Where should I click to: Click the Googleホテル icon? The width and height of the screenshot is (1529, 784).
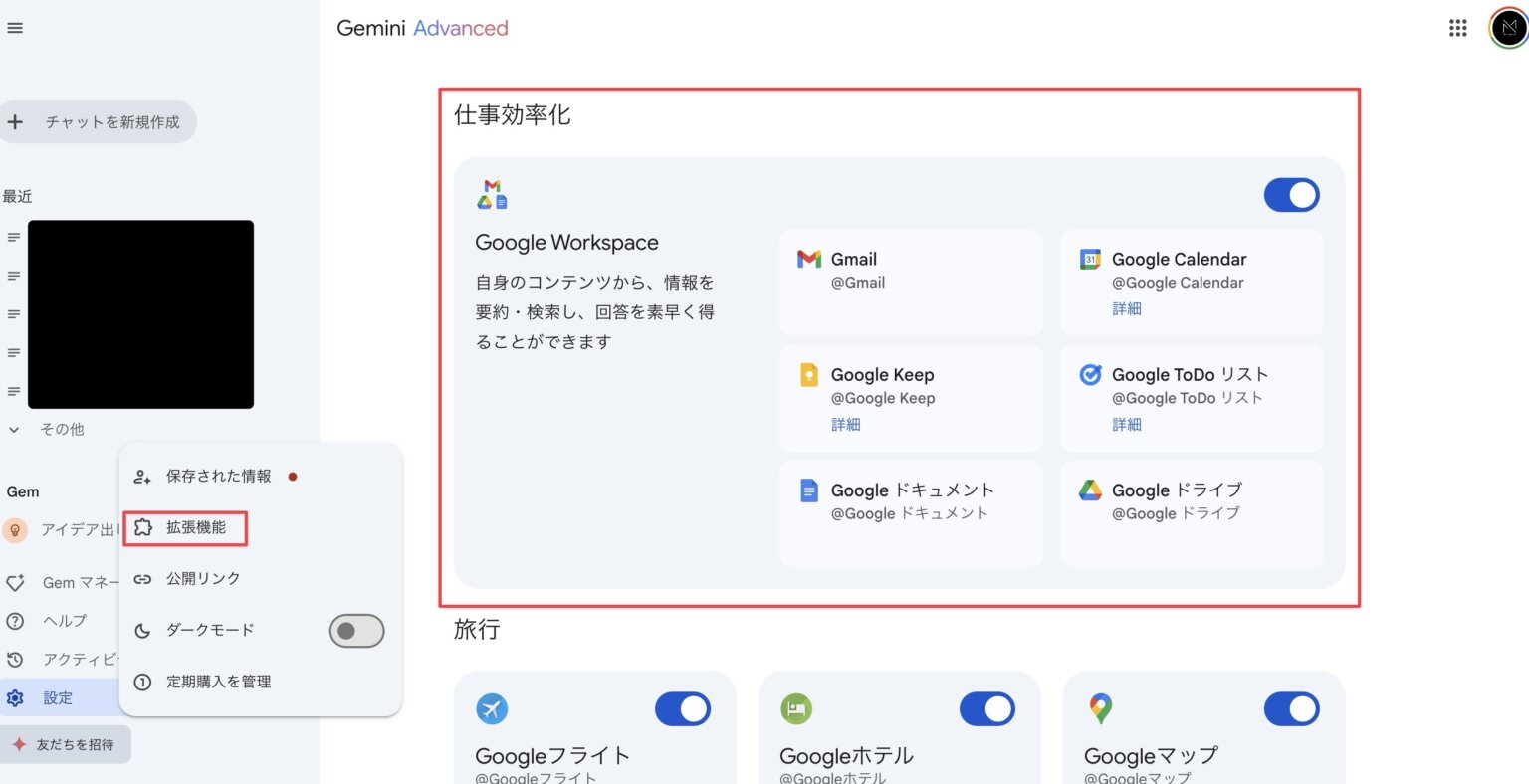[x=796, y=708]
